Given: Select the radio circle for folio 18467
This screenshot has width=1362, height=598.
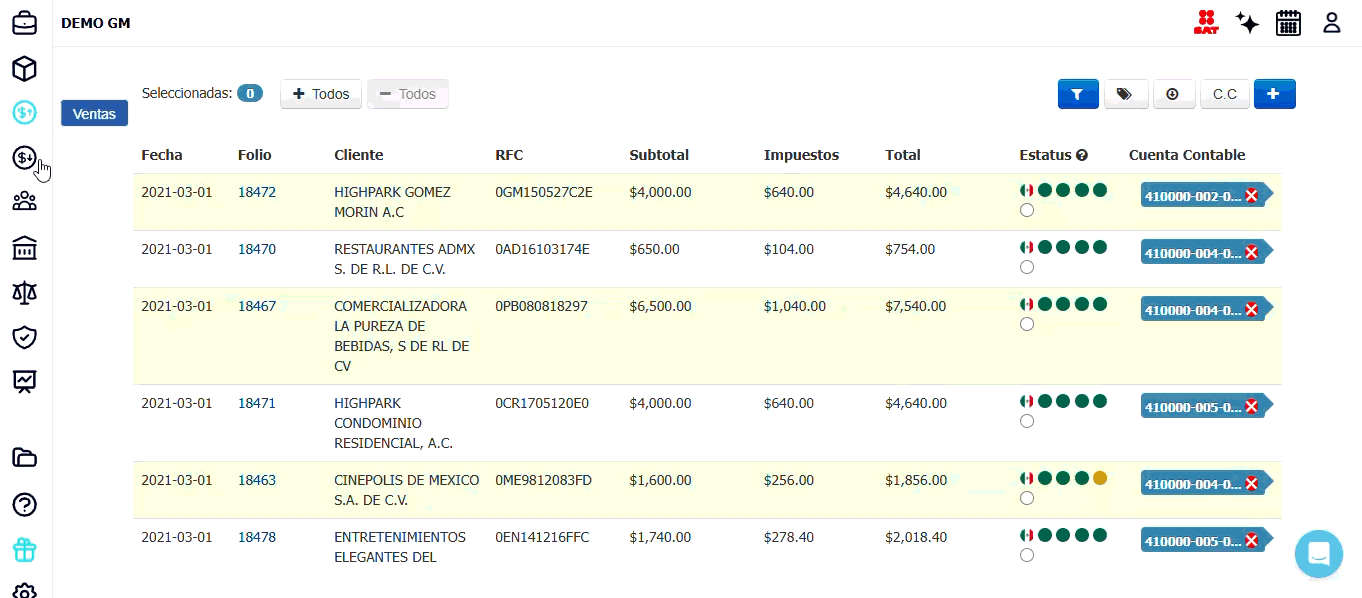Looking at the screenshot, I should tap(1027, 324).
